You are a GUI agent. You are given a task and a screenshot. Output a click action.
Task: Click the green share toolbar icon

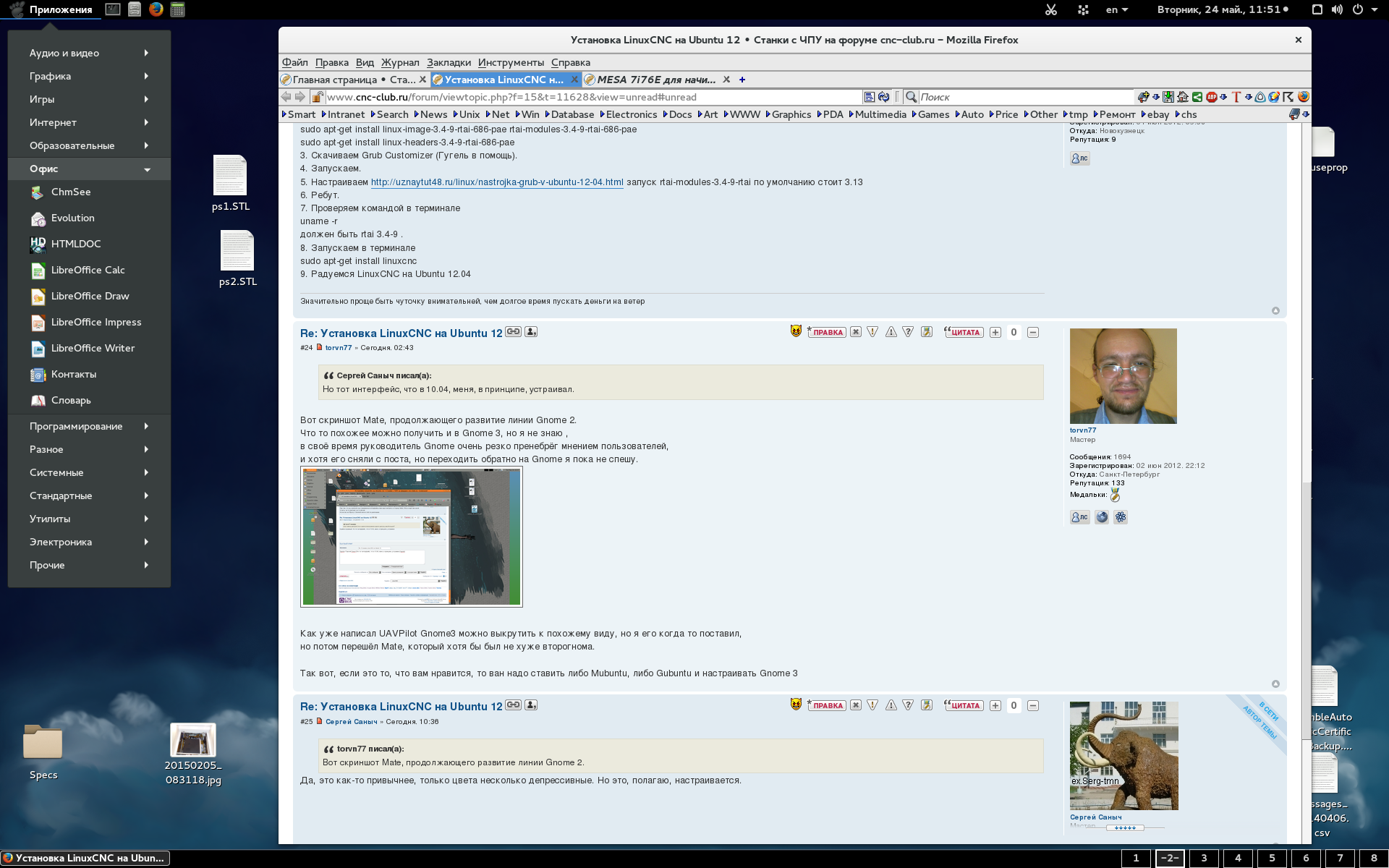coord(1197,97)
